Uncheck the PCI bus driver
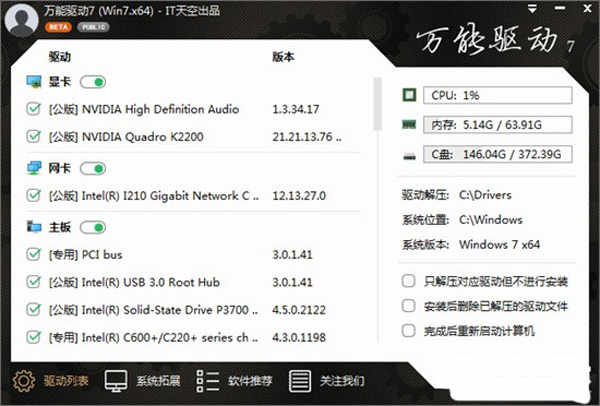The width and height of the screenshot is (600, 406). coord(34,254)
